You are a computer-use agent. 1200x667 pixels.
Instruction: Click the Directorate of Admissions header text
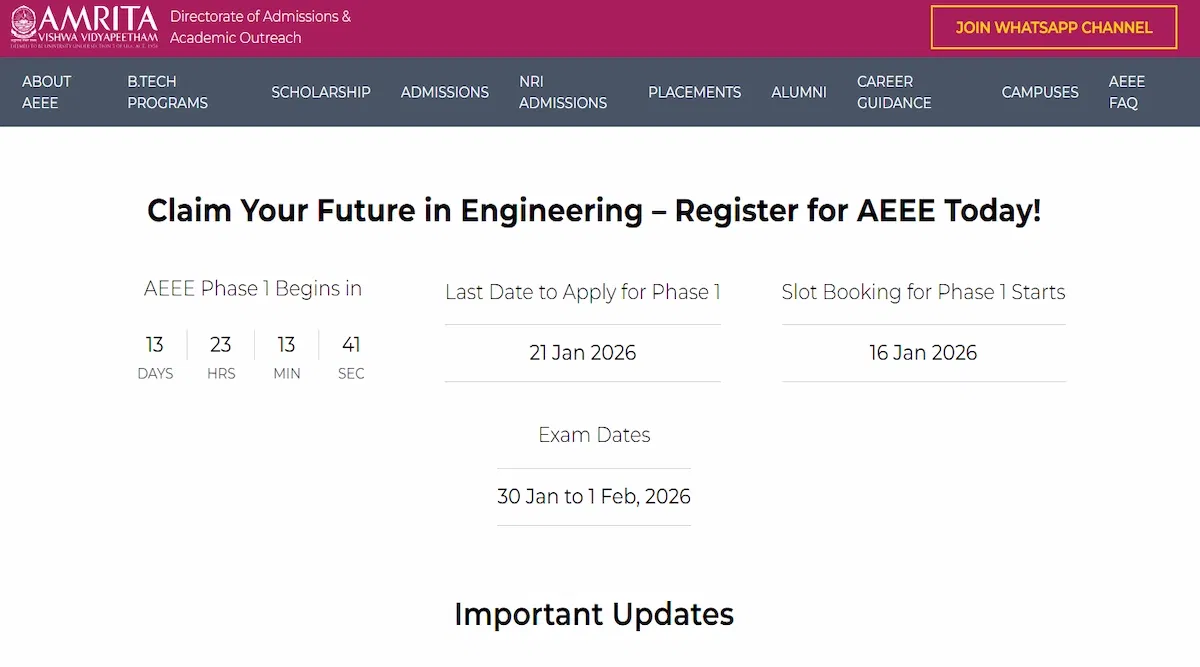click(x=260, y=27)
